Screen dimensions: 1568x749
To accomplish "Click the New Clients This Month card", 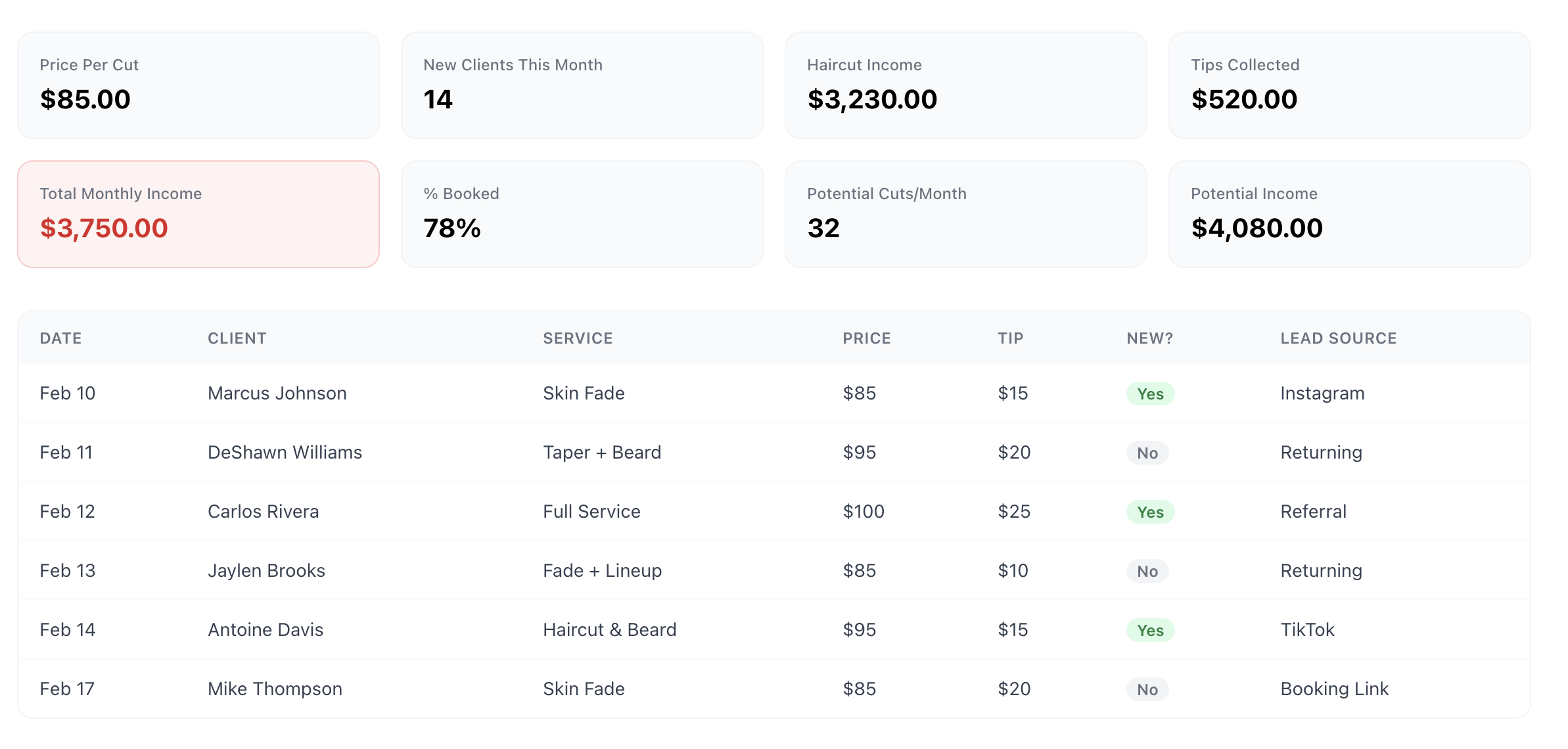I will (581, 85).
